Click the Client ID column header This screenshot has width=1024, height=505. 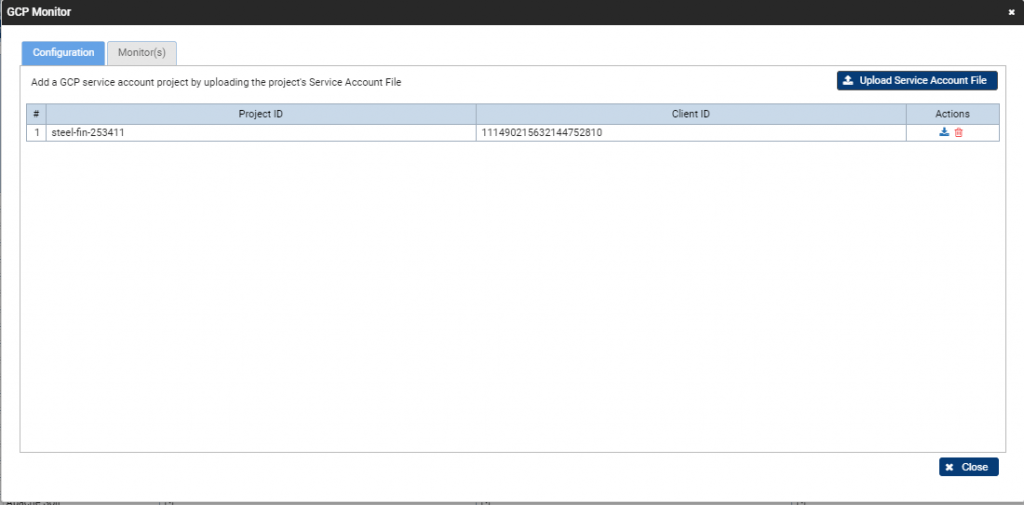click(x=691, y=114)
